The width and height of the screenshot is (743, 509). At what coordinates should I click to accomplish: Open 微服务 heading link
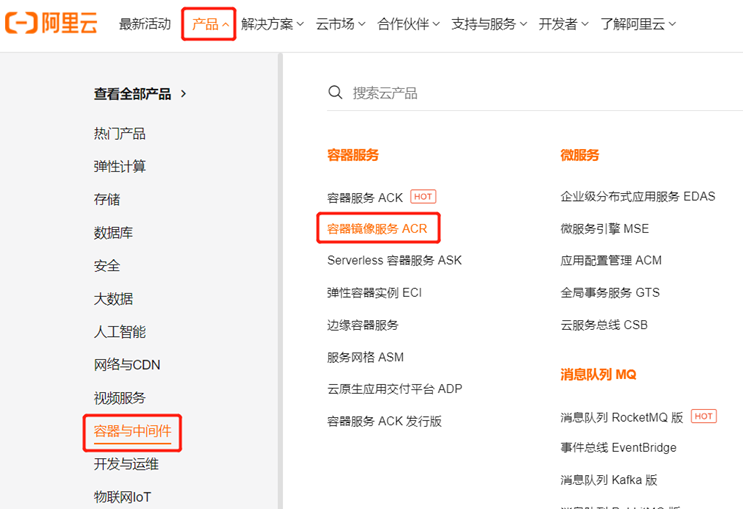[580, 155]
